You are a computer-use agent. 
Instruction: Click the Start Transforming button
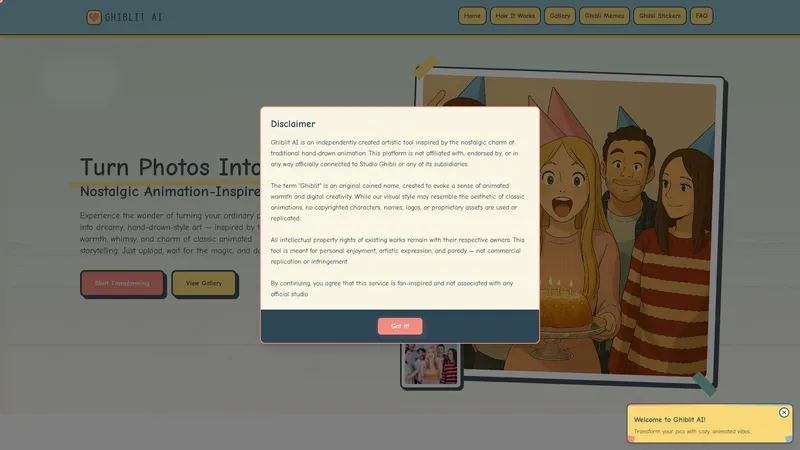coord(122,283)
